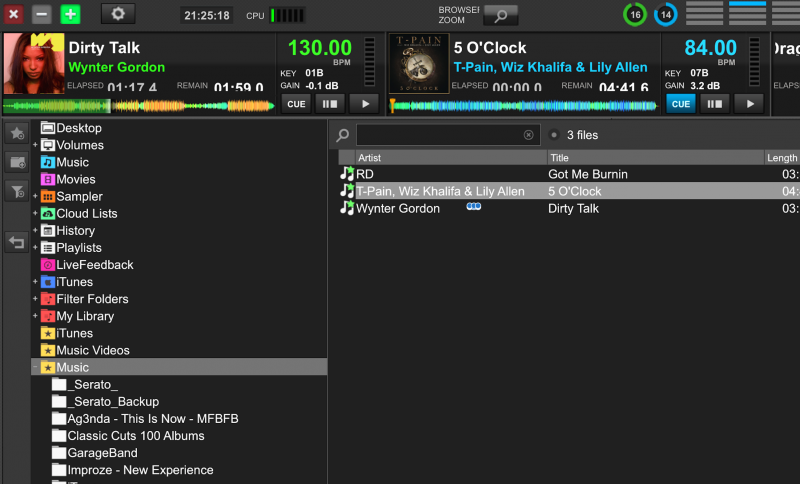Image resolution: width=800 pixels, height=484 pixels.
Task: Click the 130.00 BPM value
Action: click(320, 48)
